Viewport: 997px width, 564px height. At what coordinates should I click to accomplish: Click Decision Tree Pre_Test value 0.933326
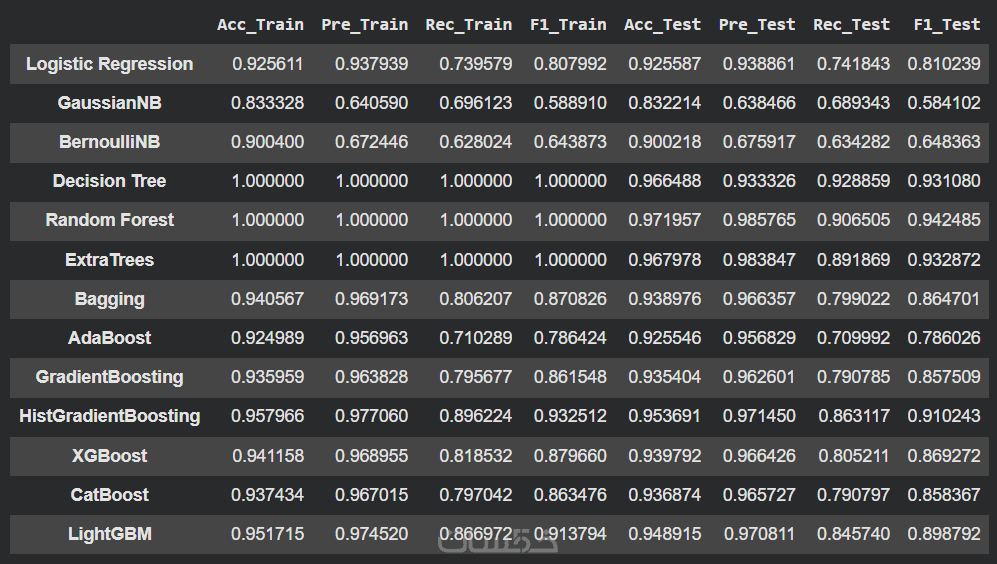759,181
